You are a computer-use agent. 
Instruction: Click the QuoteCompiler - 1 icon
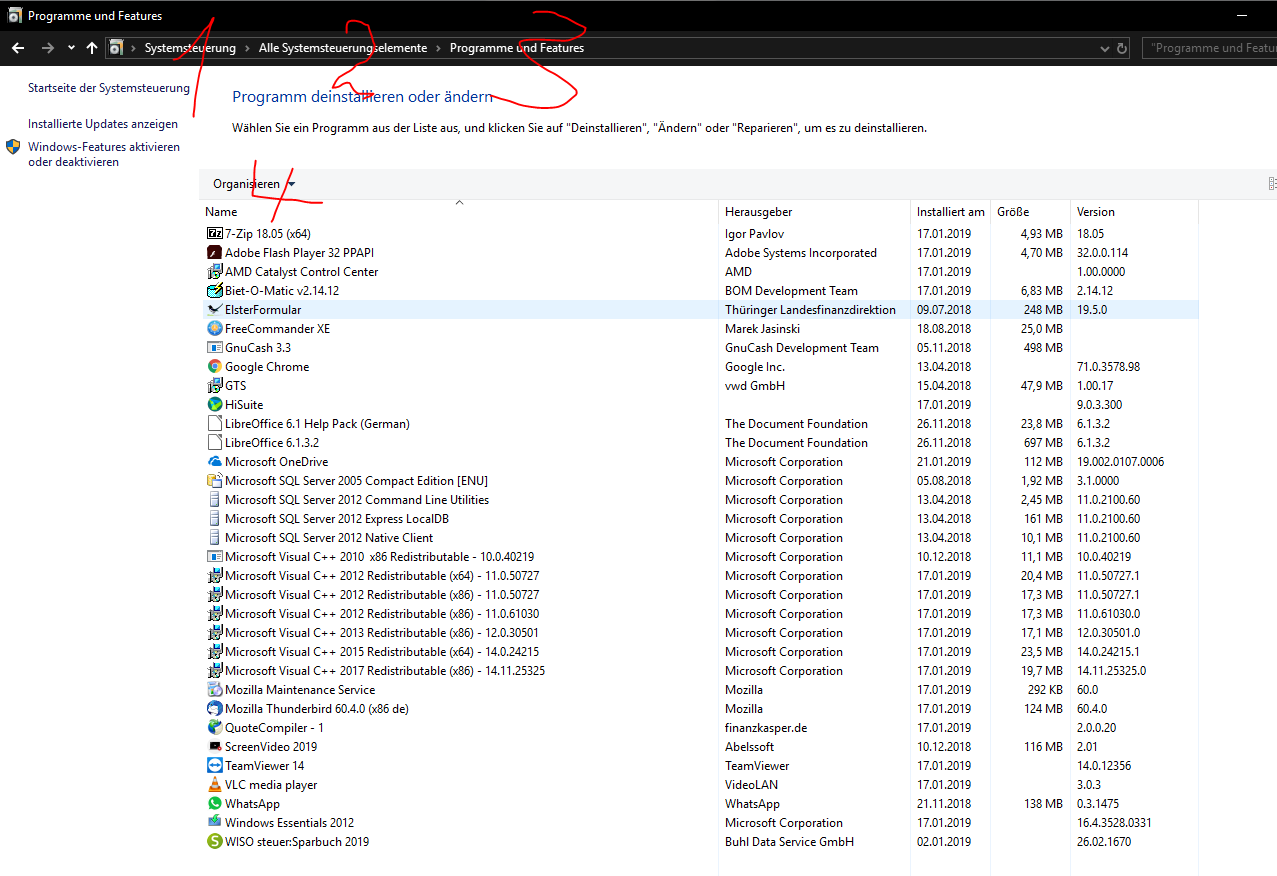(x=214, y=728)
